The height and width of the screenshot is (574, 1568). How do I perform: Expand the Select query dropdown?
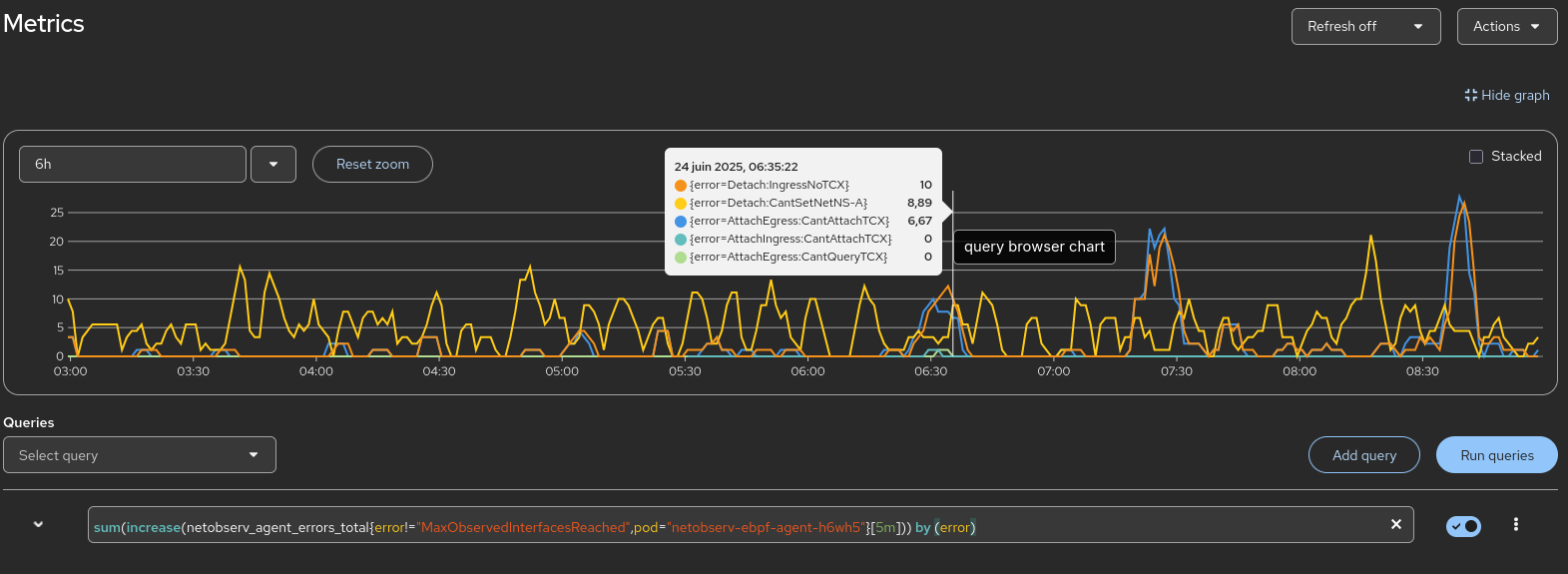[x=140, y=455]
